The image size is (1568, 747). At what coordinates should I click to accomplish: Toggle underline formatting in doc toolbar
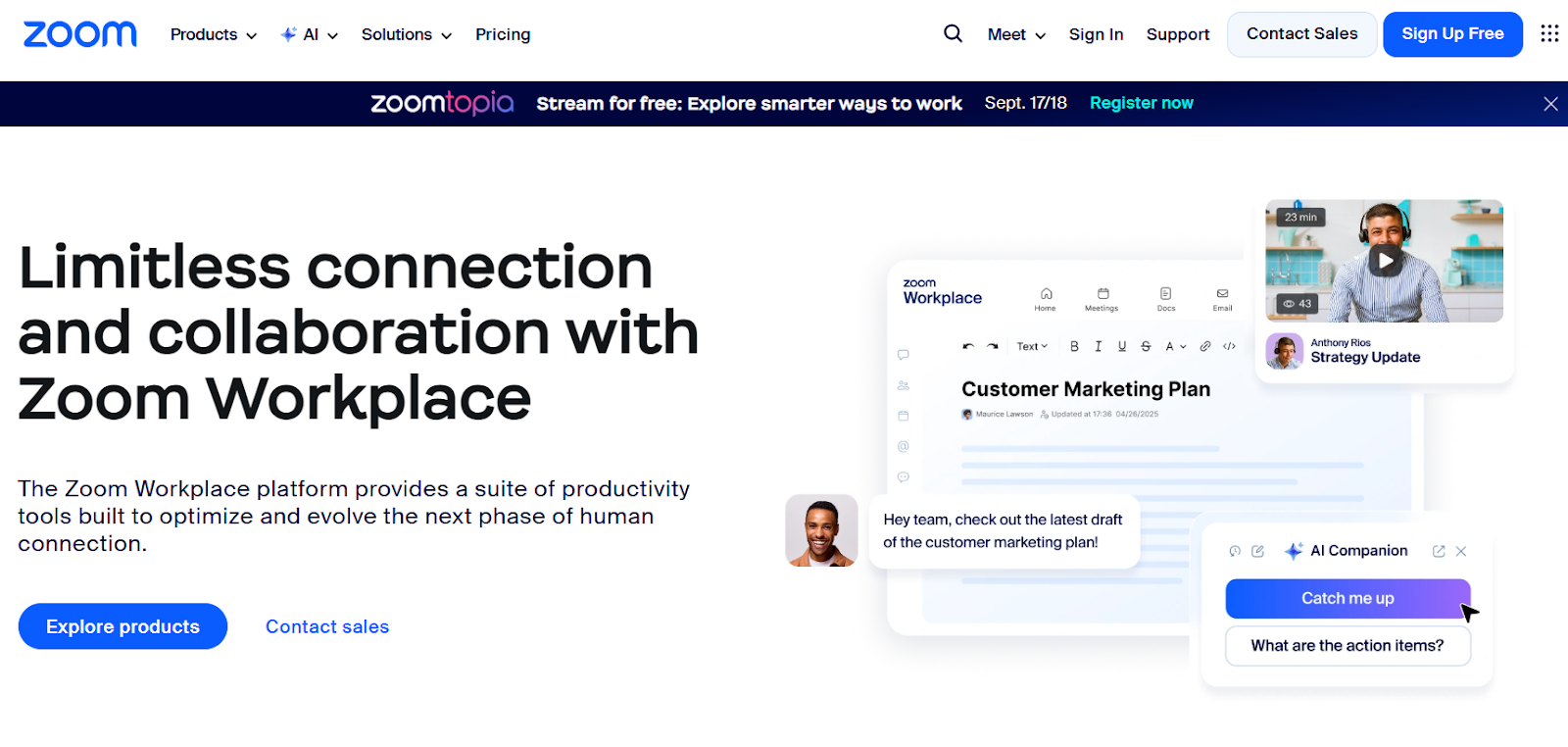point(1122,346)
